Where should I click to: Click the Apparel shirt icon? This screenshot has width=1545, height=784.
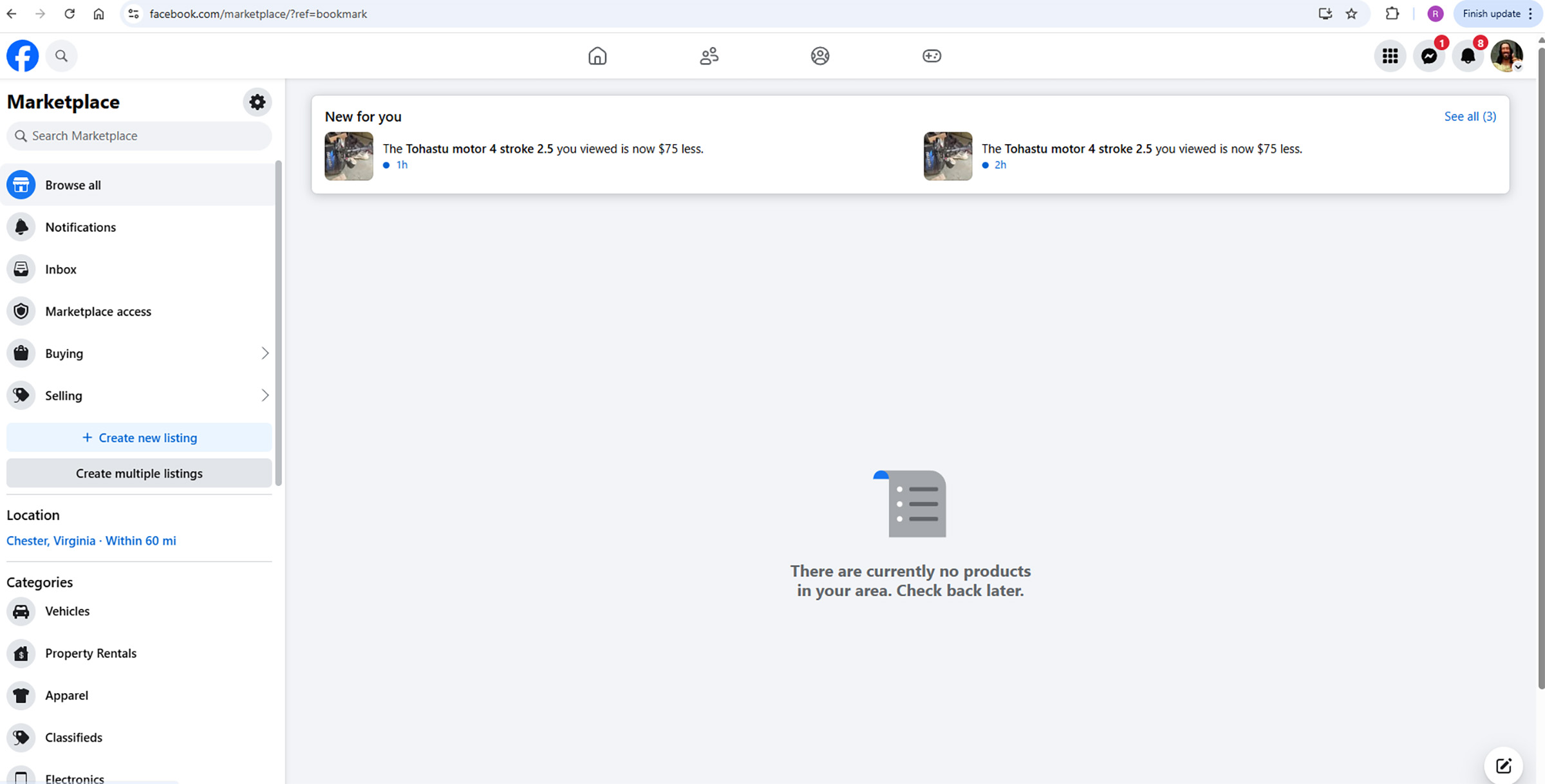click(x=21, y=695)
